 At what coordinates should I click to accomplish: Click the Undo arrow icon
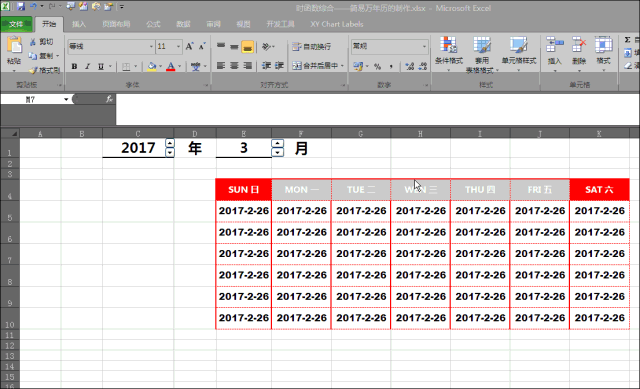pos(33,7)
